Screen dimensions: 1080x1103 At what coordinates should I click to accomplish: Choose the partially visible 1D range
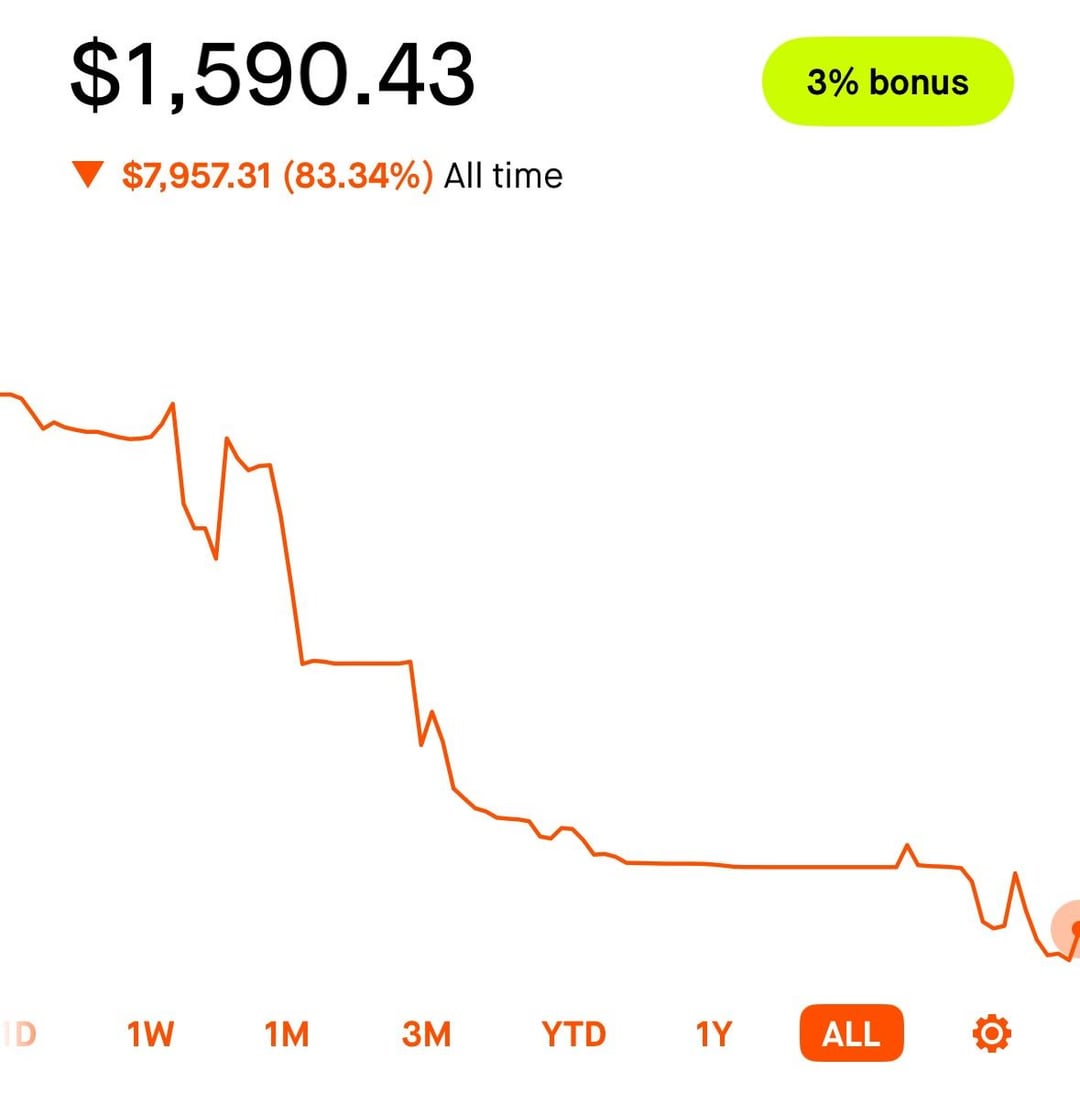coord(20,1034)
